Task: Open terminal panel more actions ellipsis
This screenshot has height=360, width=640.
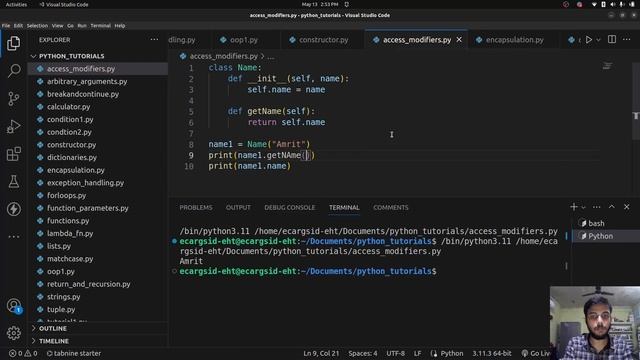Action: point(596,207)
